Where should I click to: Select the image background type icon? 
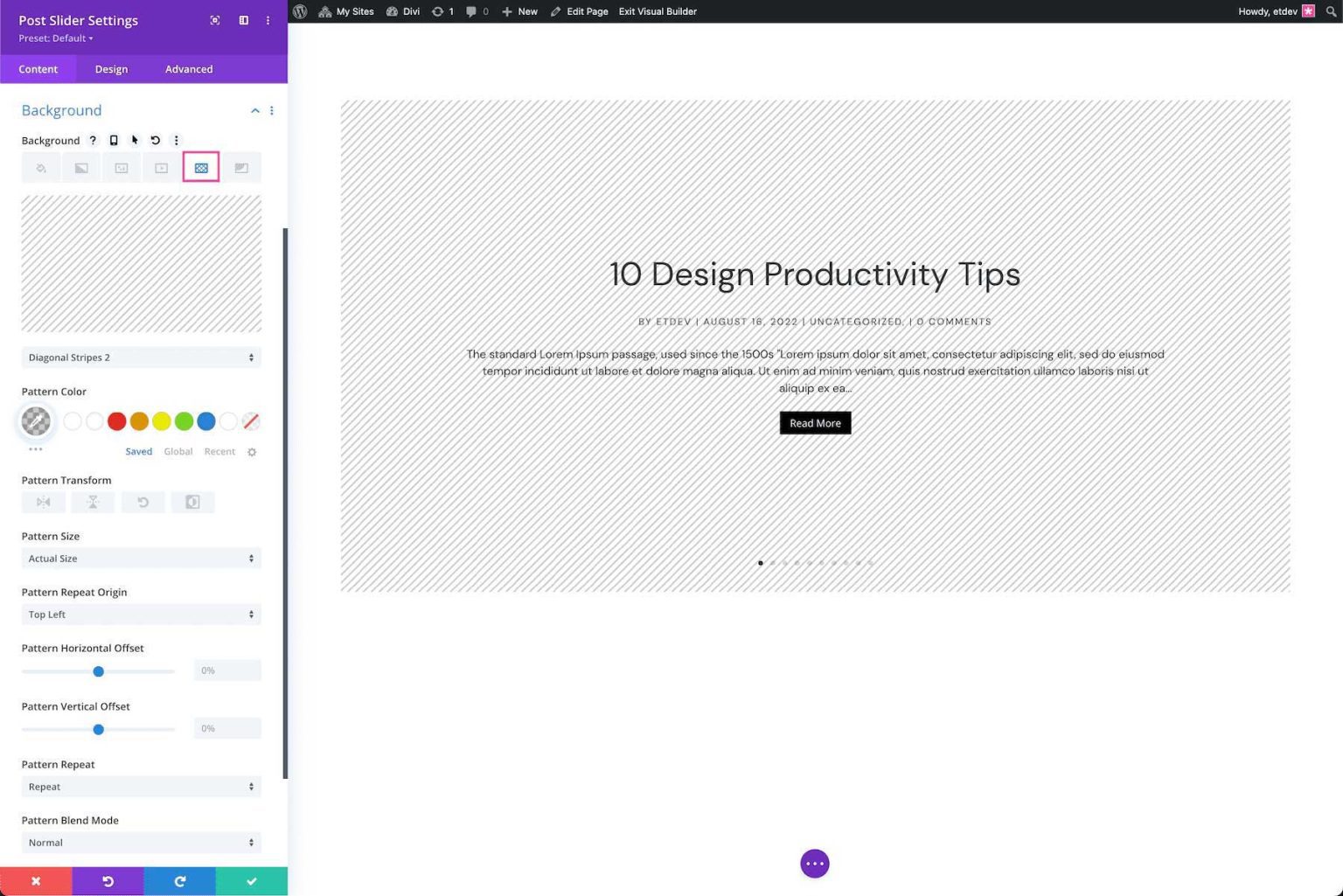pyautogui.click(x=121, y=167)
